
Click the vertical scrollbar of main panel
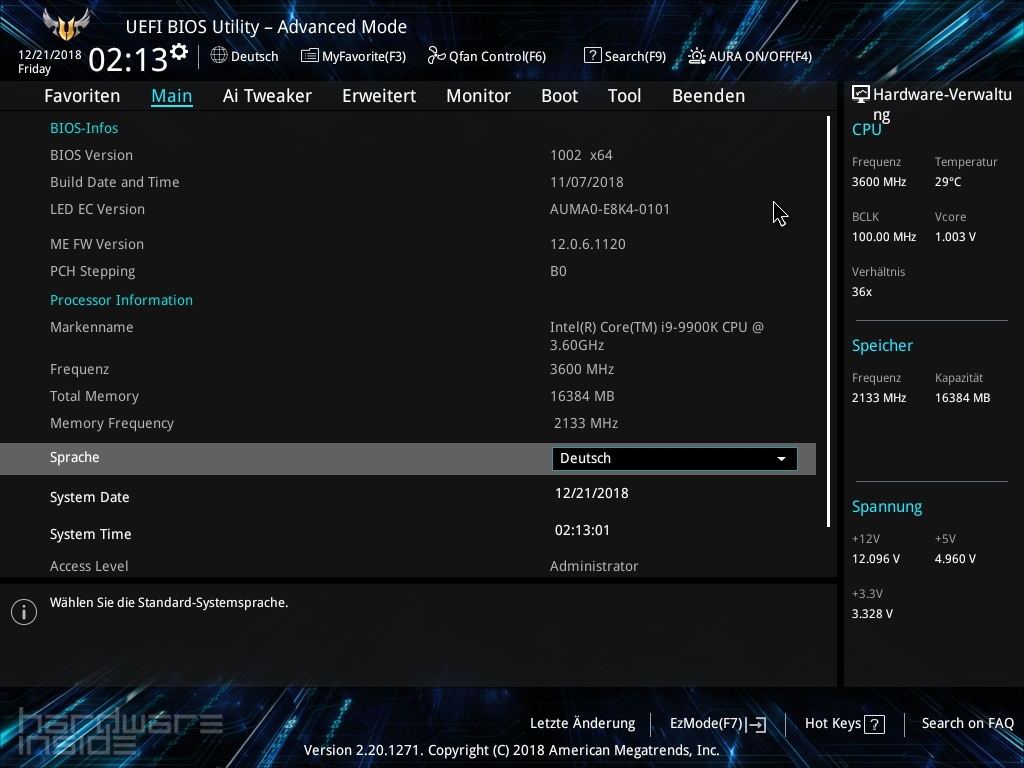[829, 321]
